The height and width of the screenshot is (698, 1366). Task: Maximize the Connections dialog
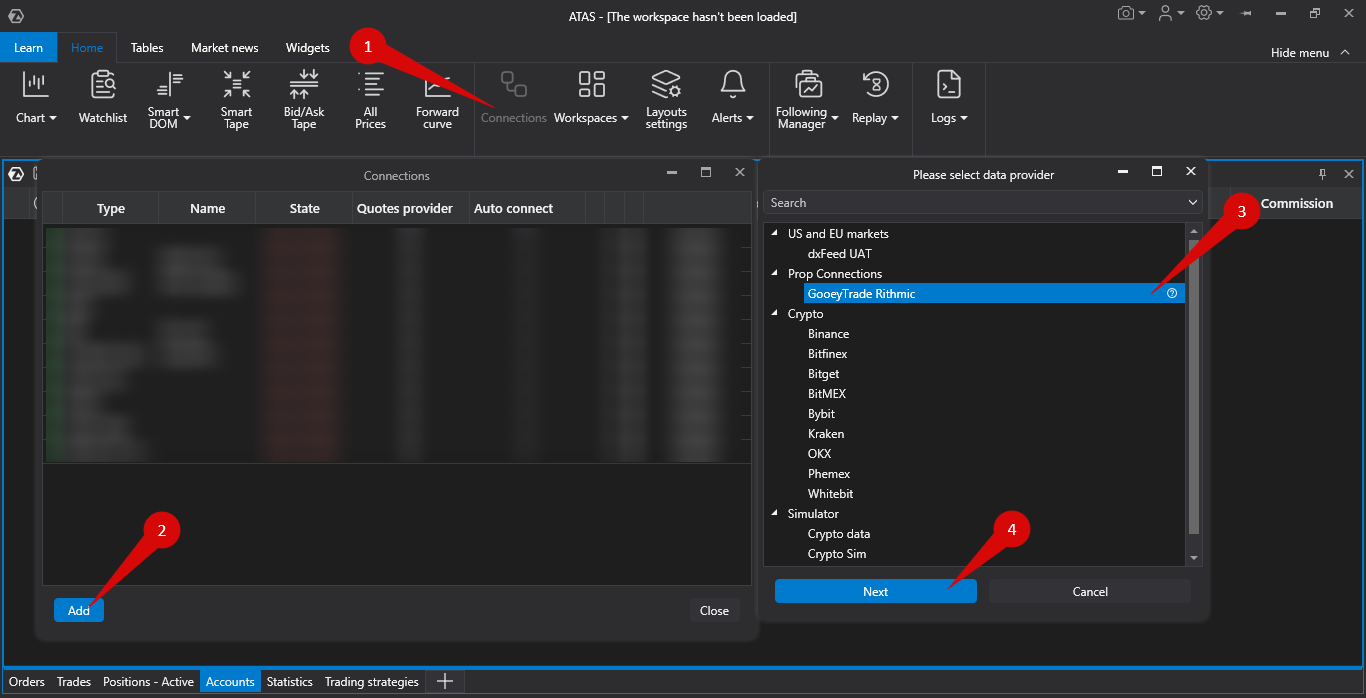click(x=706, y=172)
